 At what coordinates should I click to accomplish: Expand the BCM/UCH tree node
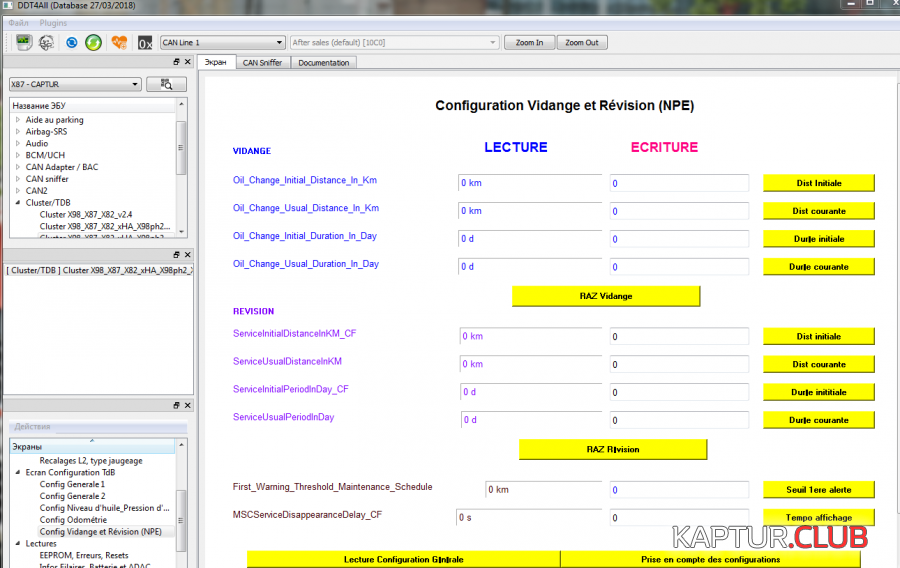coord(18,155)
